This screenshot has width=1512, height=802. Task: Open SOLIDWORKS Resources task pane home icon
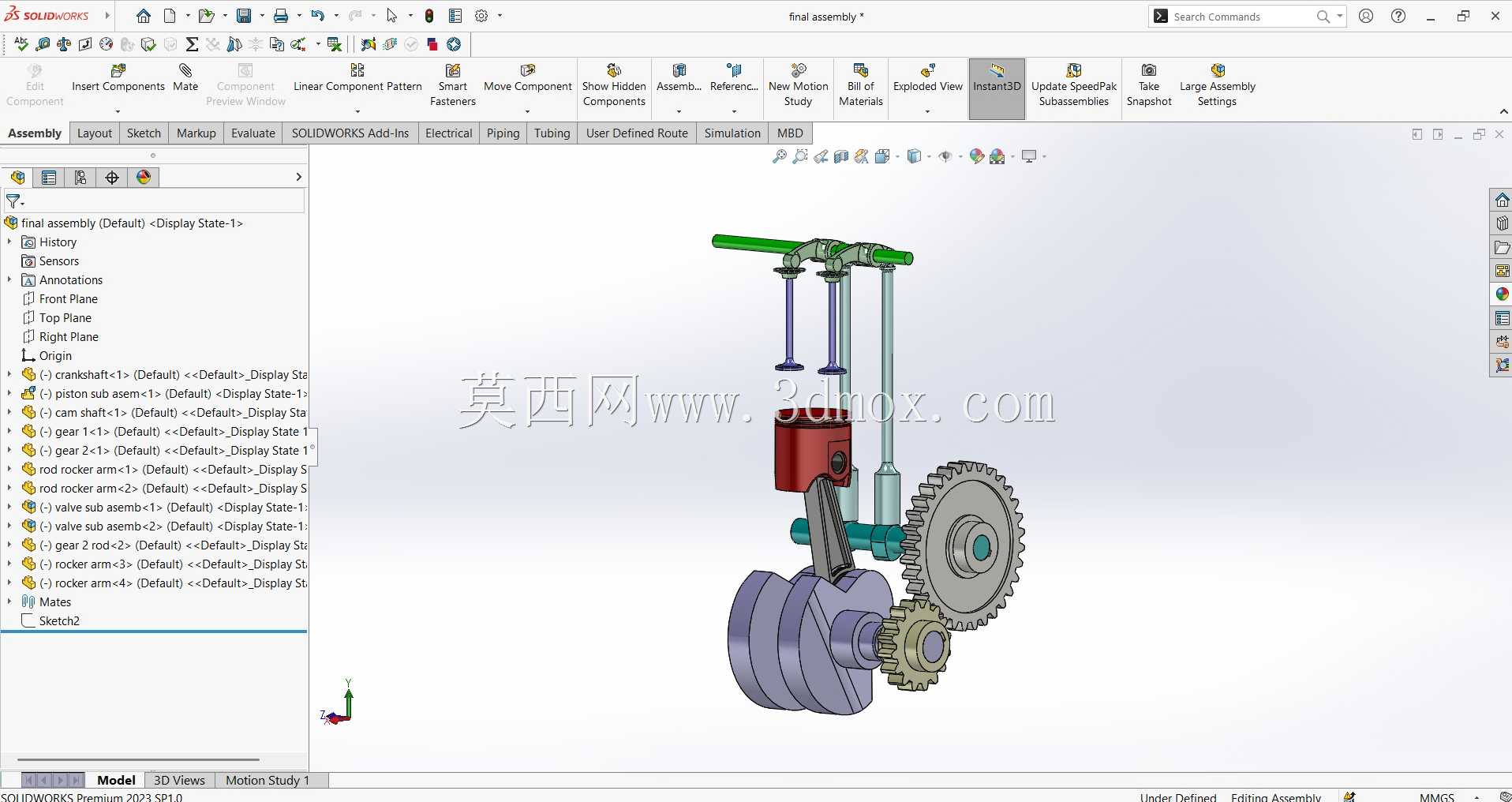click(1502, 200)
